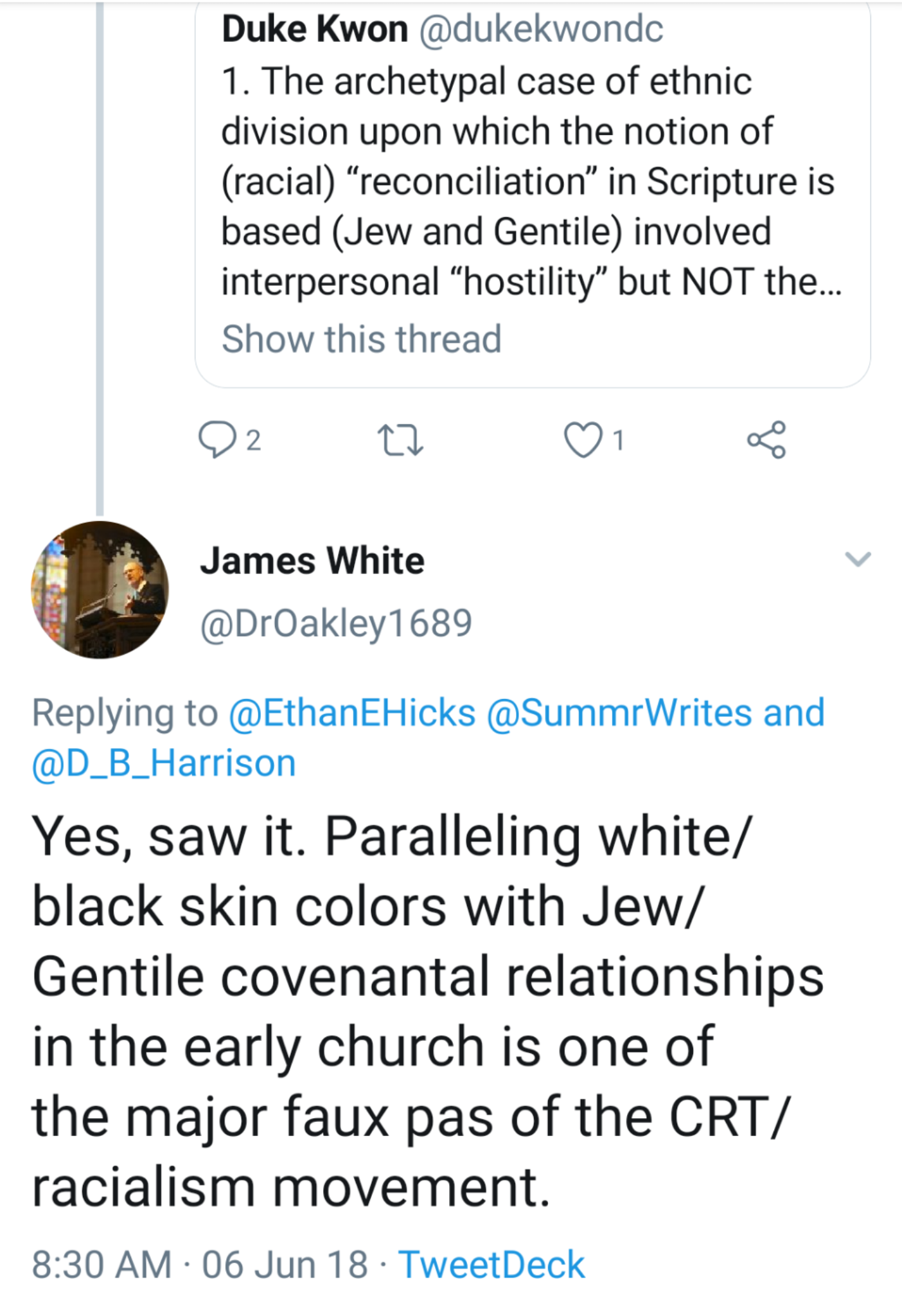Go to the @D_B_Harrison mention

tap(164, 763)
